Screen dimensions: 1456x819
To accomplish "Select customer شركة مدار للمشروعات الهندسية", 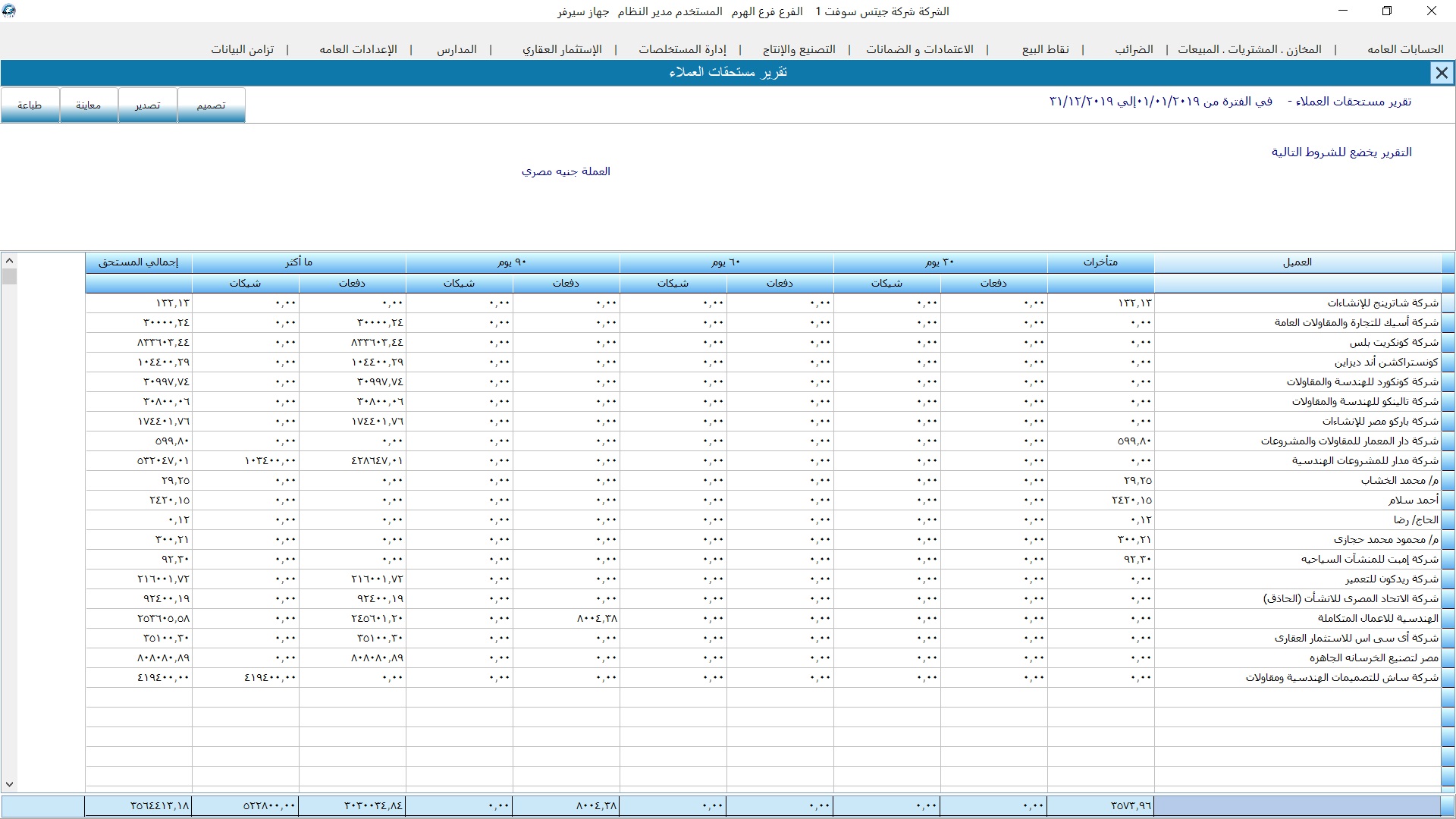I will 1298,460.
